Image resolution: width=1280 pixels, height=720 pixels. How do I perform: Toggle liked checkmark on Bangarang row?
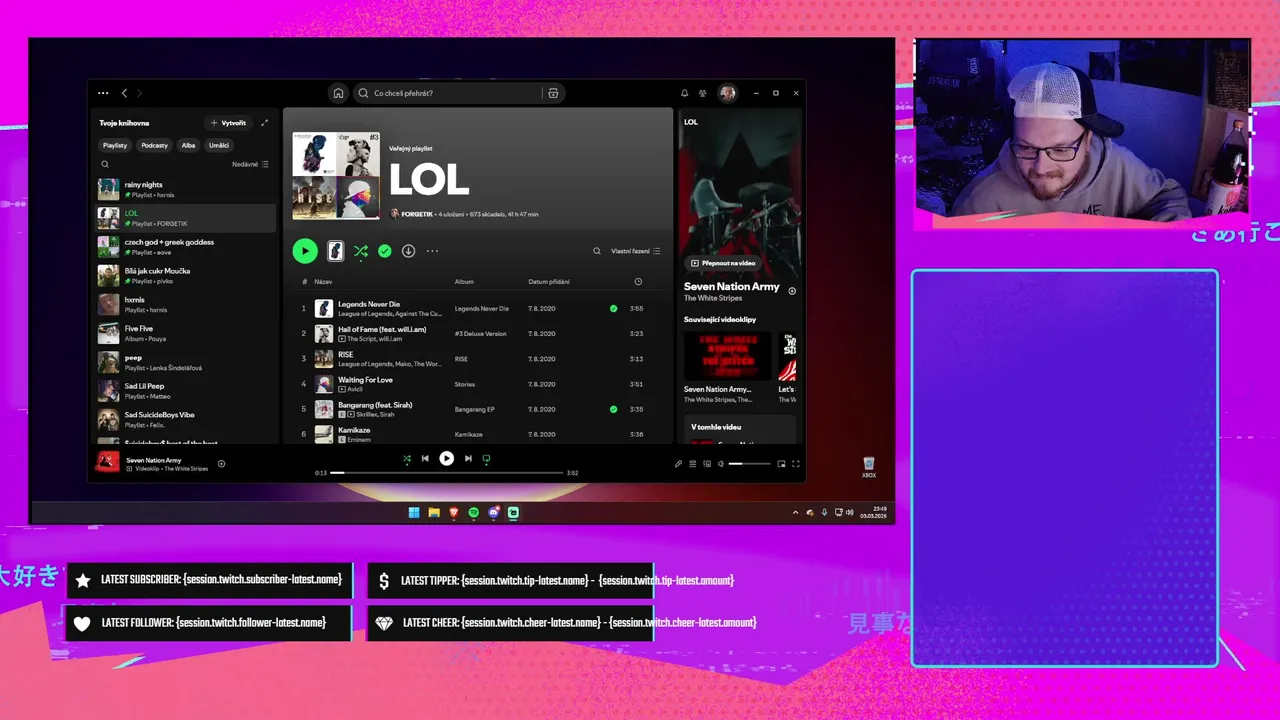coord(613,409)
